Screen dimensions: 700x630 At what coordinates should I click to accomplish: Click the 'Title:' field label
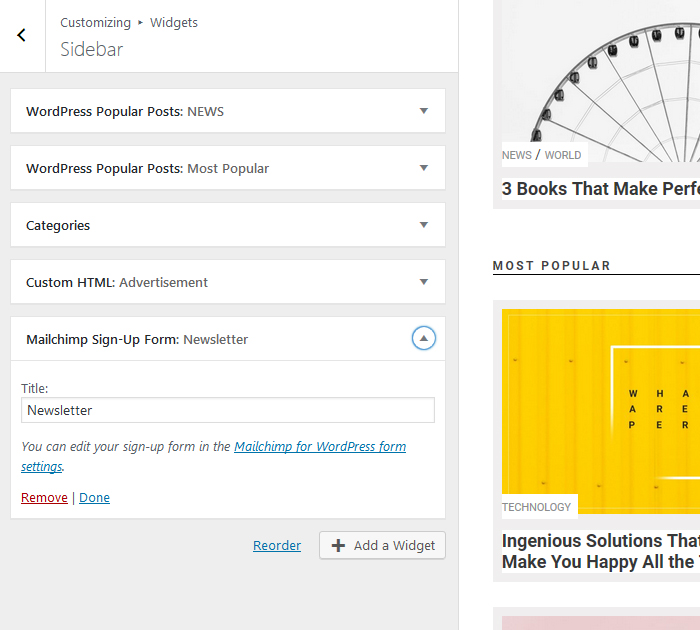coord(34,388)
